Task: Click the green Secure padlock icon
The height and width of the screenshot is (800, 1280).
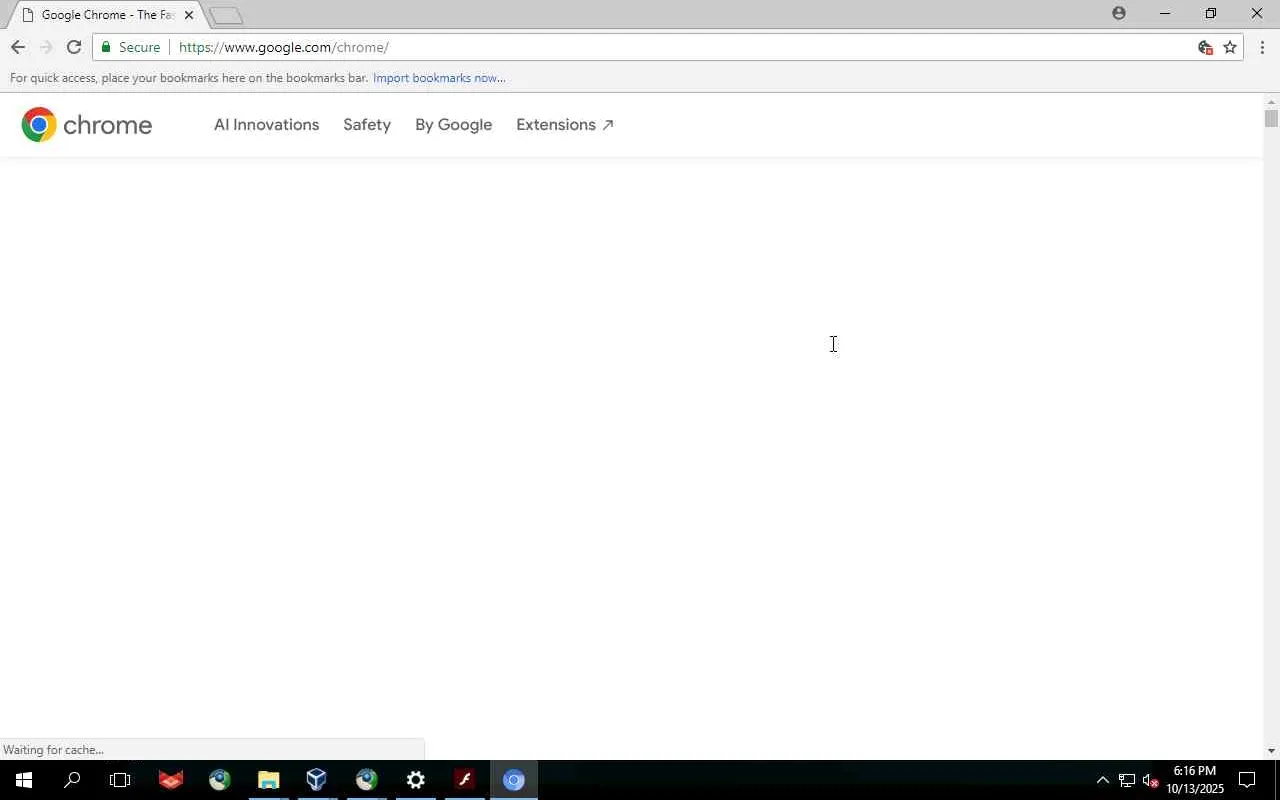Action: click(106, 47)
